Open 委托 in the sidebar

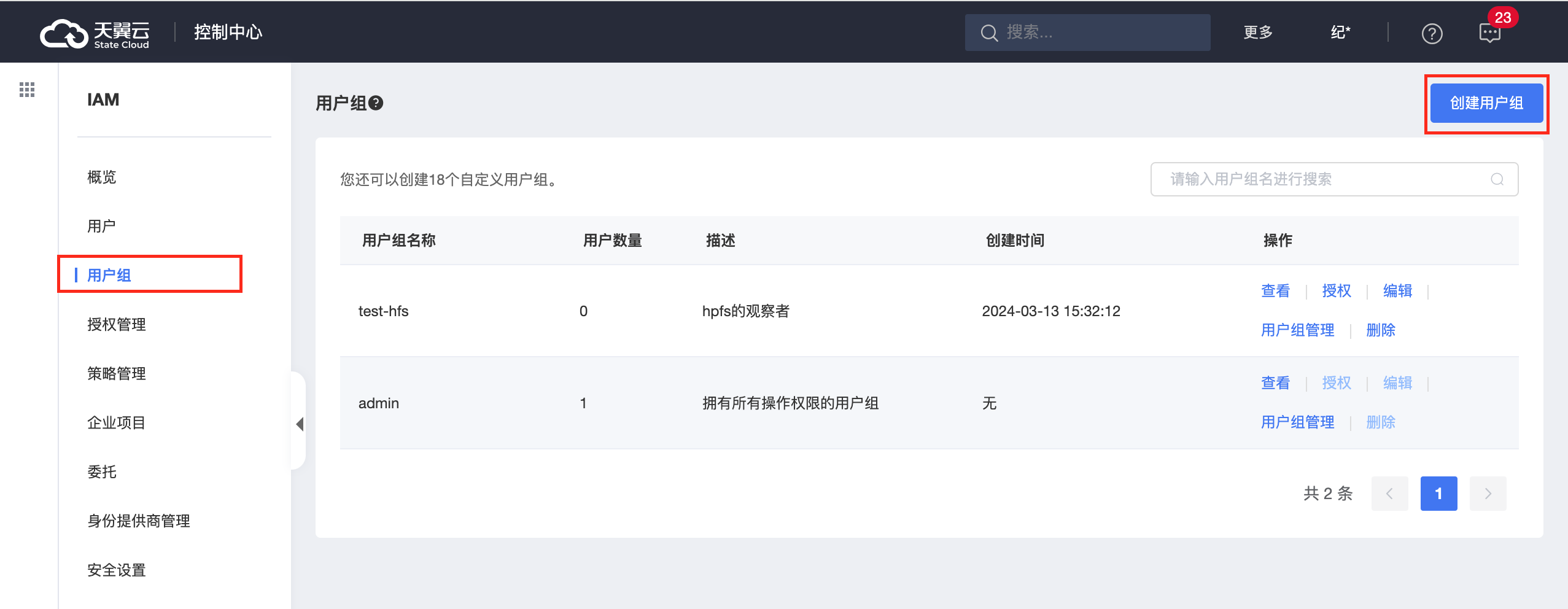click(102, 472)
